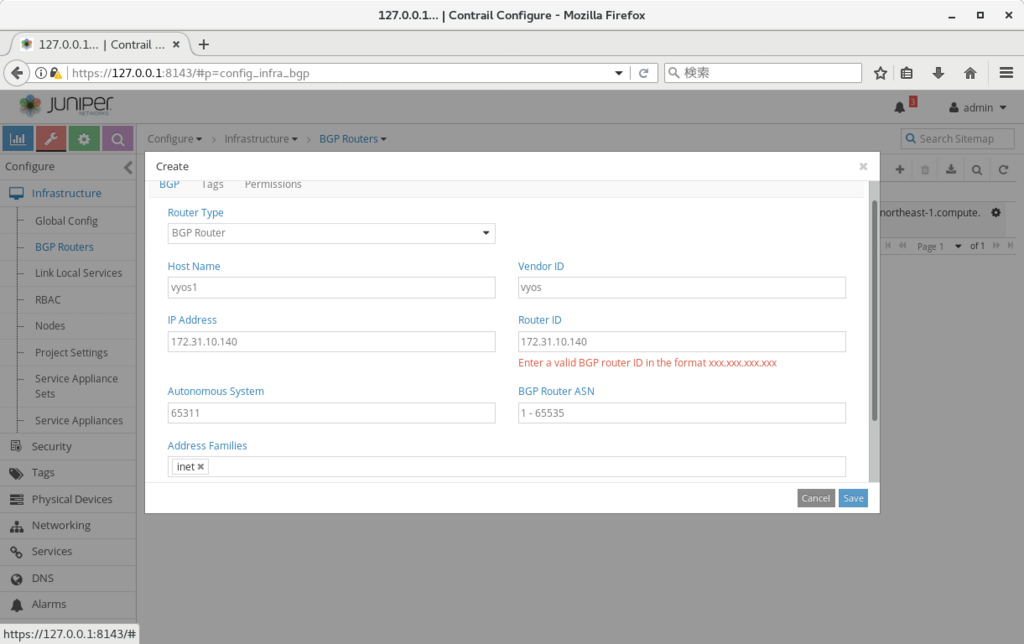Close the Create dialog with X
The width and height of the screenshot is (1024, 644).
pos(863,167)
